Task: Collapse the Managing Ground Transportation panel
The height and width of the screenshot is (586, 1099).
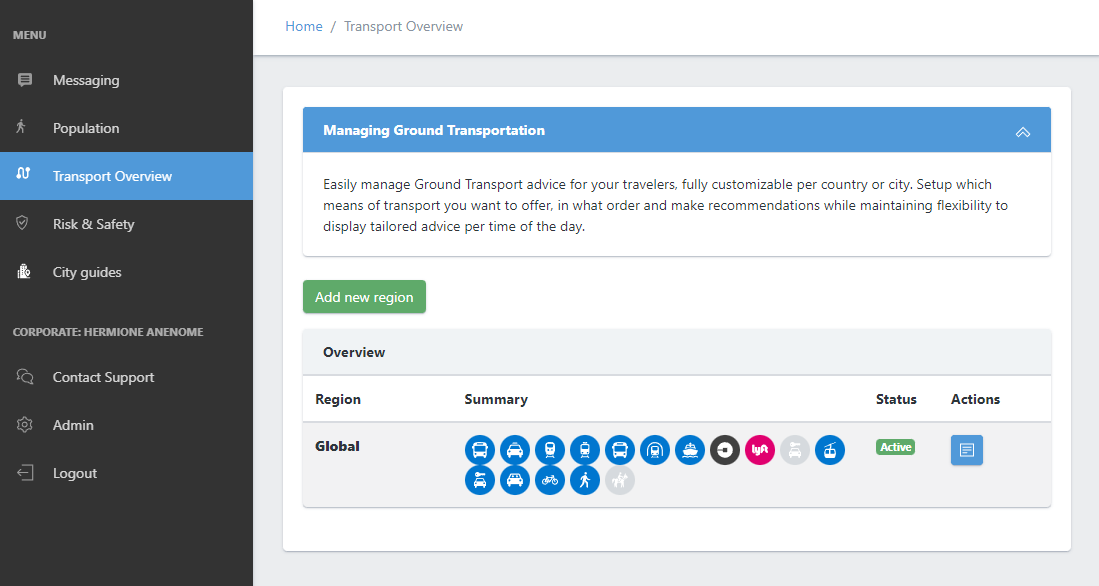Action: [x=1023, y=131]
